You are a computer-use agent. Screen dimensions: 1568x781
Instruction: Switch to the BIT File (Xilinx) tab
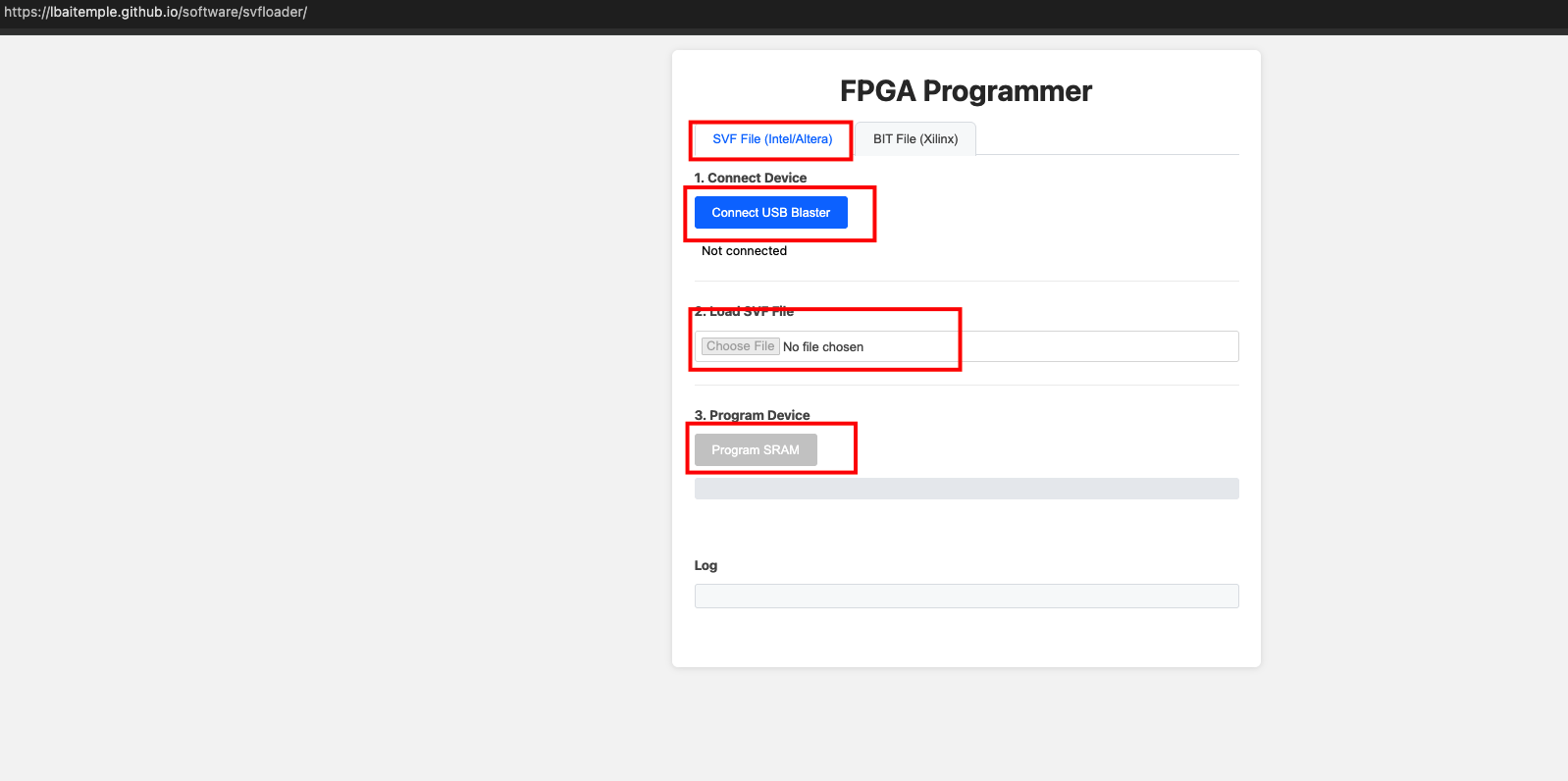pyautogui.click(x=914, y=138)
